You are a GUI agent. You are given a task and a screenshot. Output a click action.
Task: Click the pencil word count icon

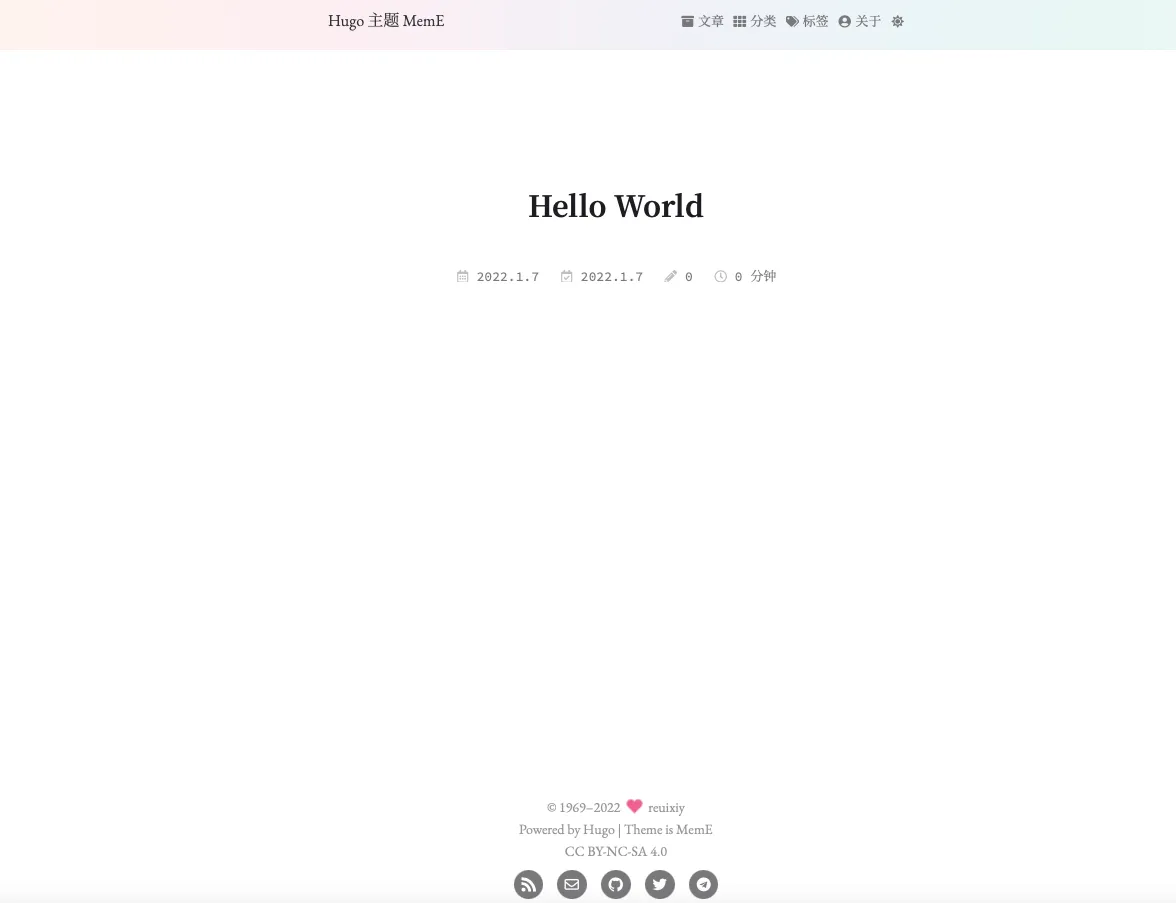pos(670,277)
